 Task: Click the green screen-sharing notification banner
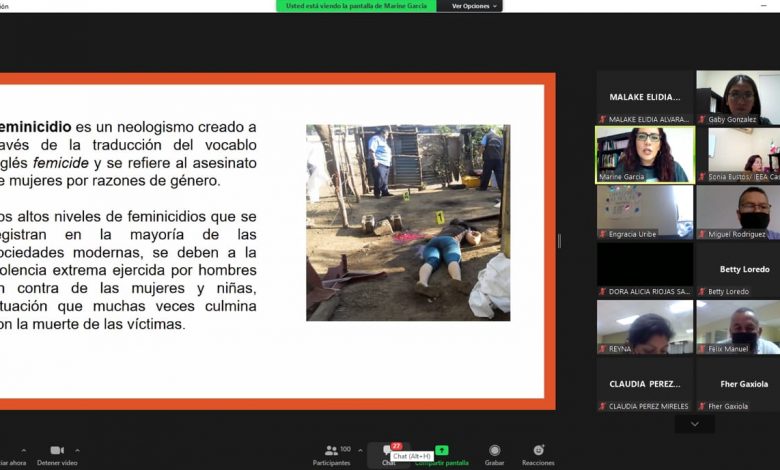pyautogui.click(x=356, y=6)
